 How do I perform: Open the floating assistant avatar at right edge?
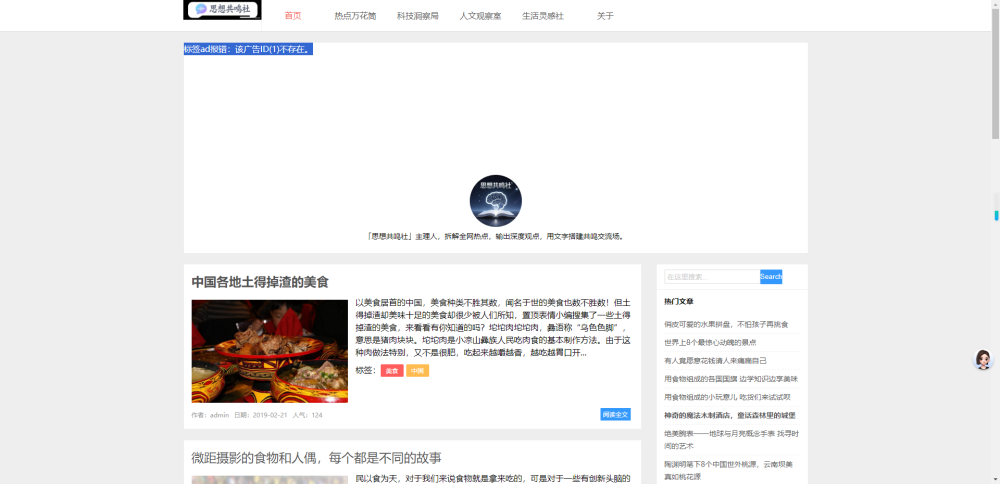point(983,359)
